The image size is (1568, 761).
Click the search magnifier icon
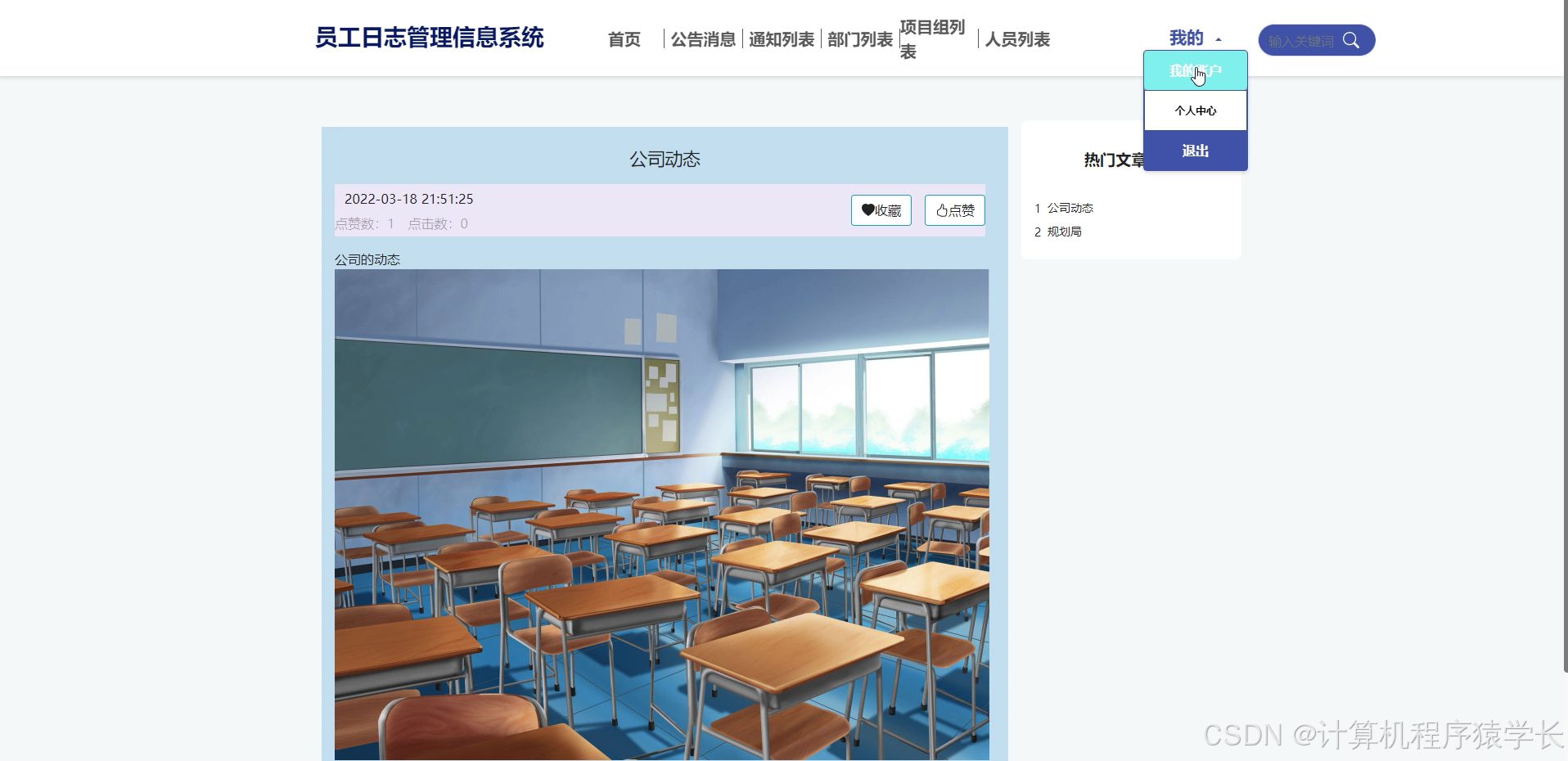pos(1351,40)
